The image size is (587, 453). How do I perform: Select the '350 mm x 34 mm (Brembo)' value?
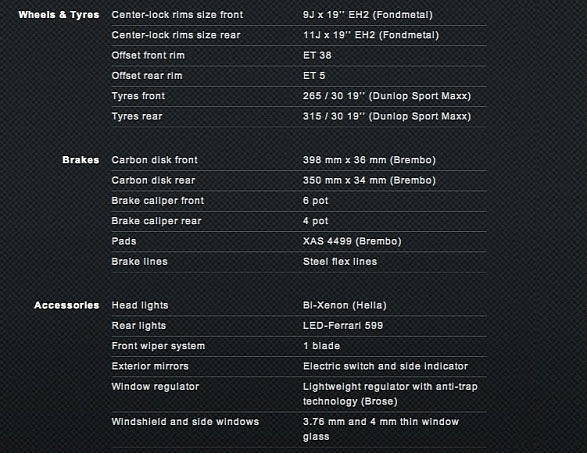tap(369, 180)
